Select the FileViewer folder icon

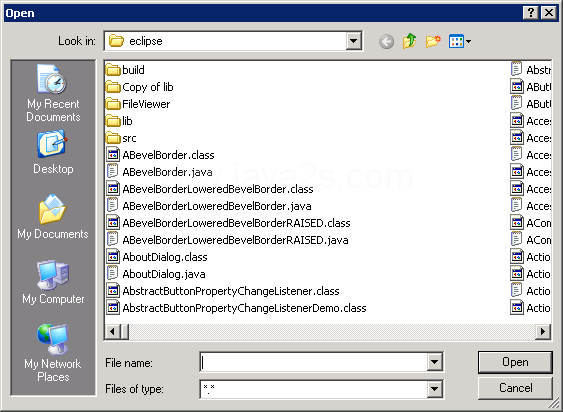tap(113, 104)
